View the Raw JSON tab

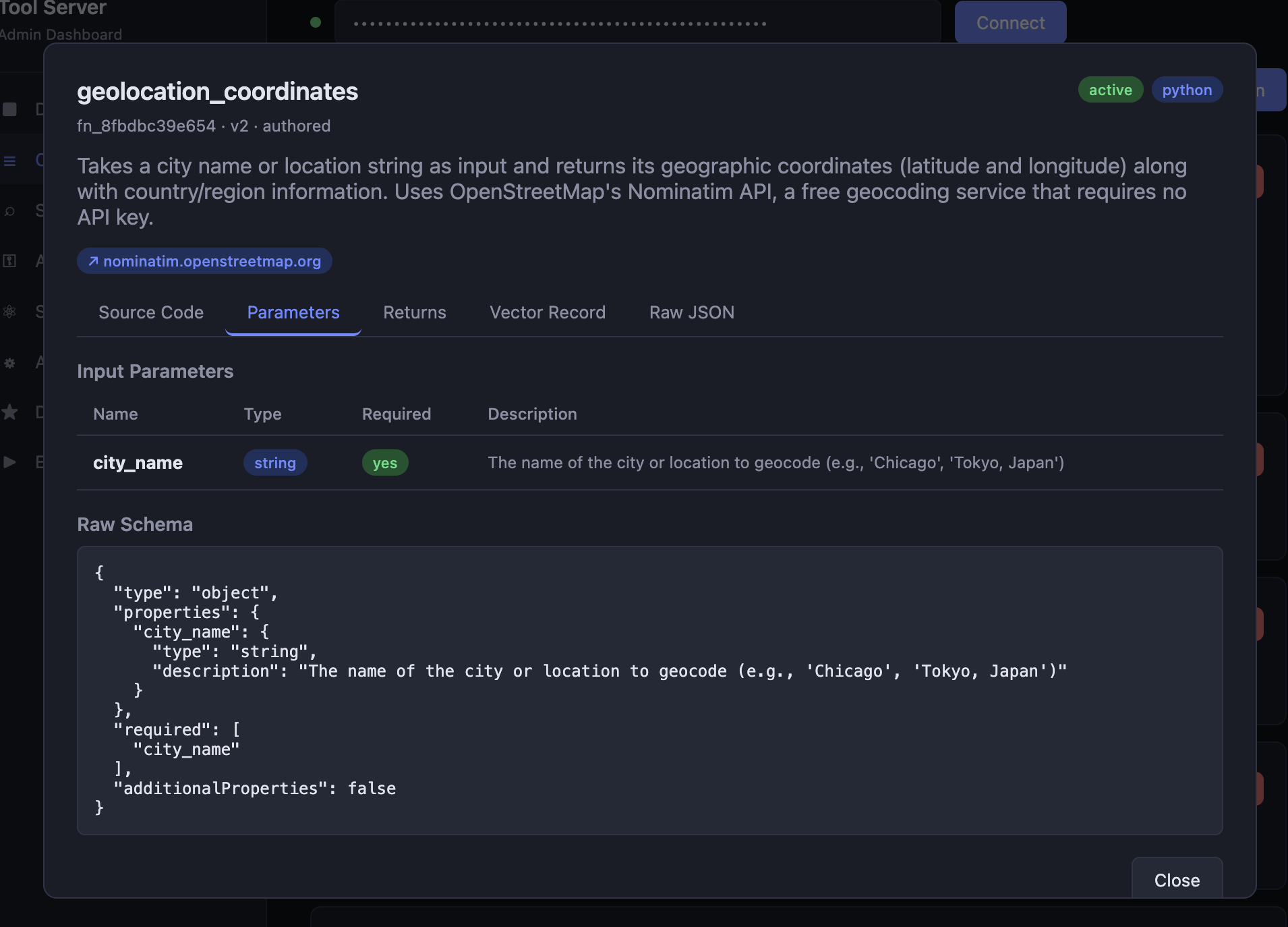692,312
